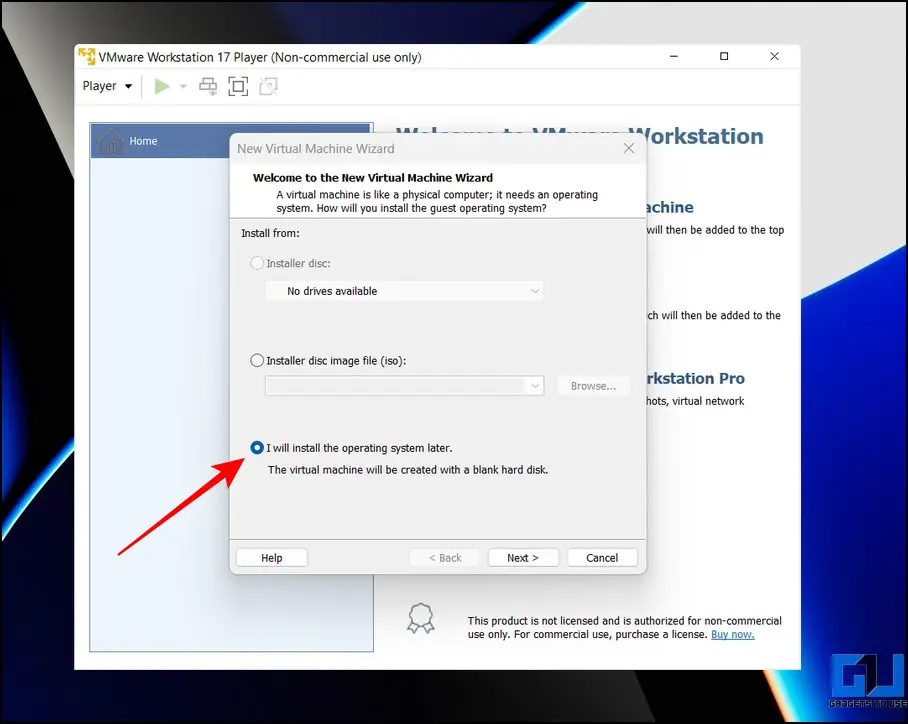The width and height of the screenshot is (908, 724).
Task: Open the No drives available dropdown
Action: coord(404,291)
